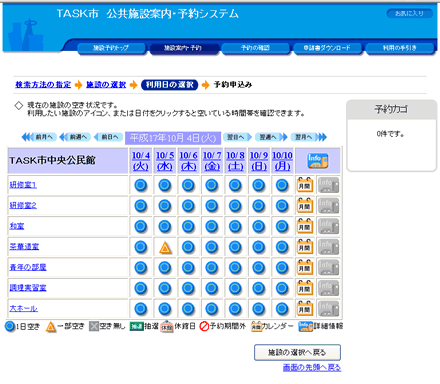440x384 pixels.
Task: Select 10/10 availability circle for 調理実習室
Action: [x=282, y=288]
